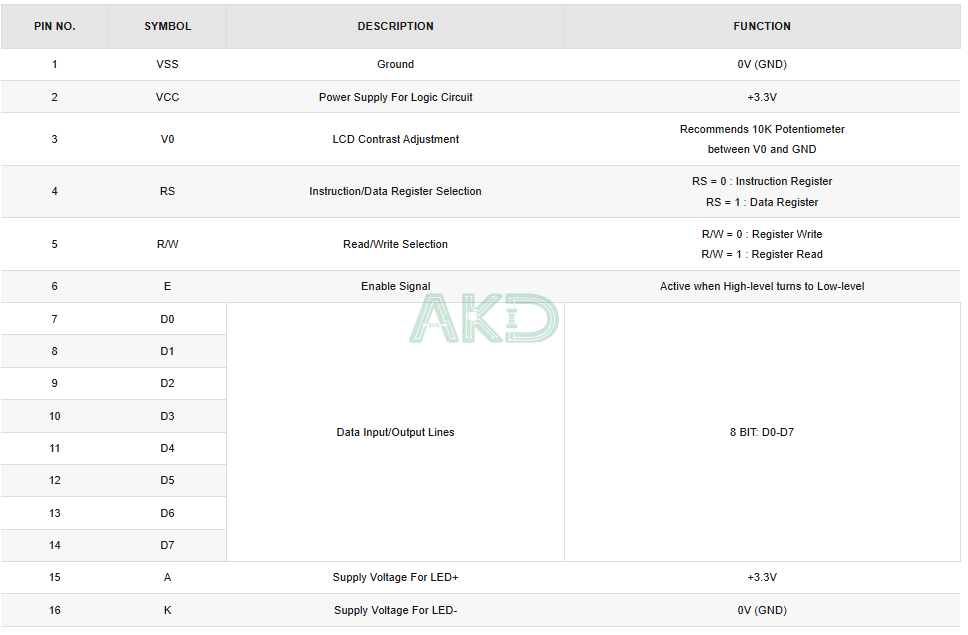
Task: Select pin number 16 cell
Action: click(x=55, y=610)
